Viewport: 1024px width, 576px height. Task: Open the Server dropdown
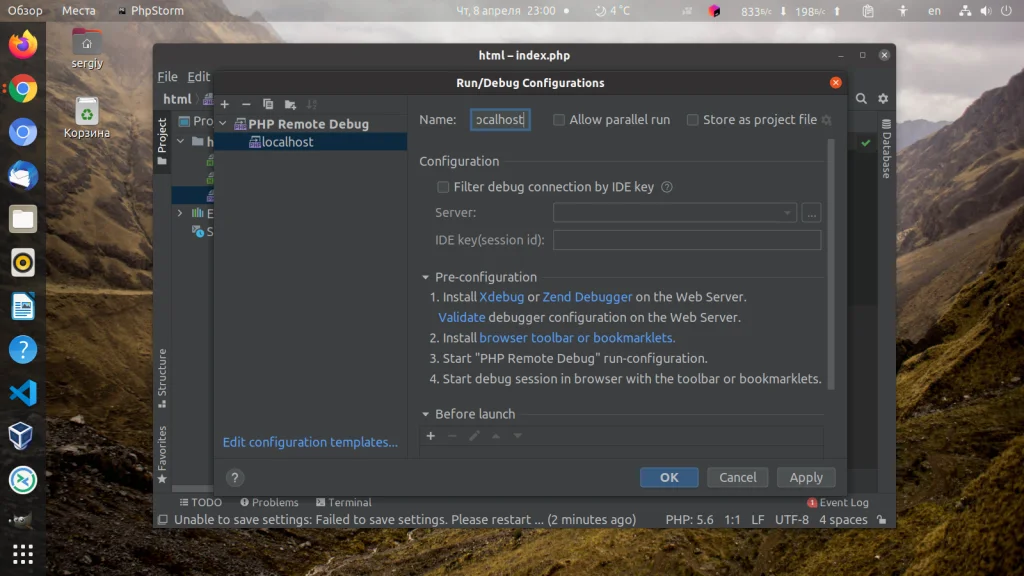point(785,212)
